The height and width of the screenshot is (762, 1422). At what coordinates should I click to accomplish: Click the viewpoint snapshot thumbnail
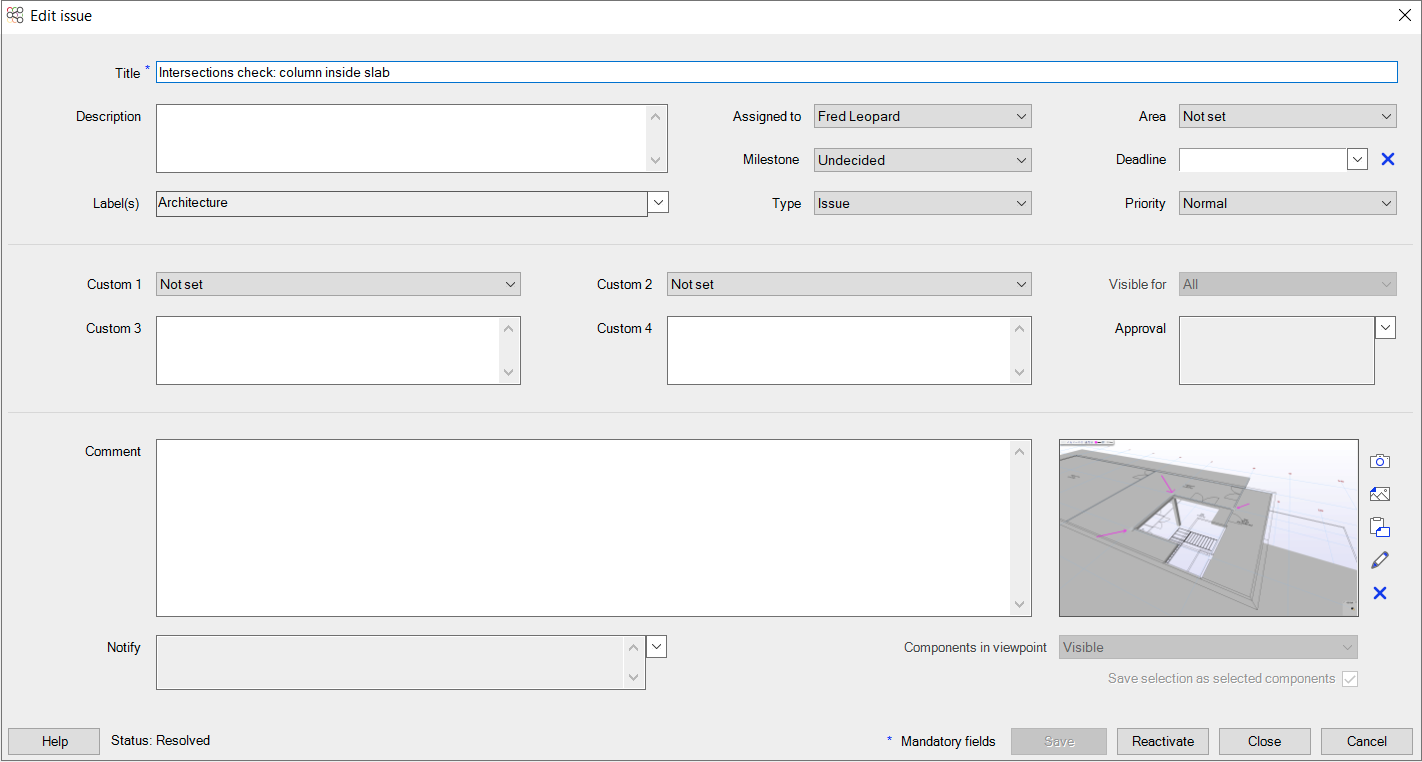click(1209, 528)
